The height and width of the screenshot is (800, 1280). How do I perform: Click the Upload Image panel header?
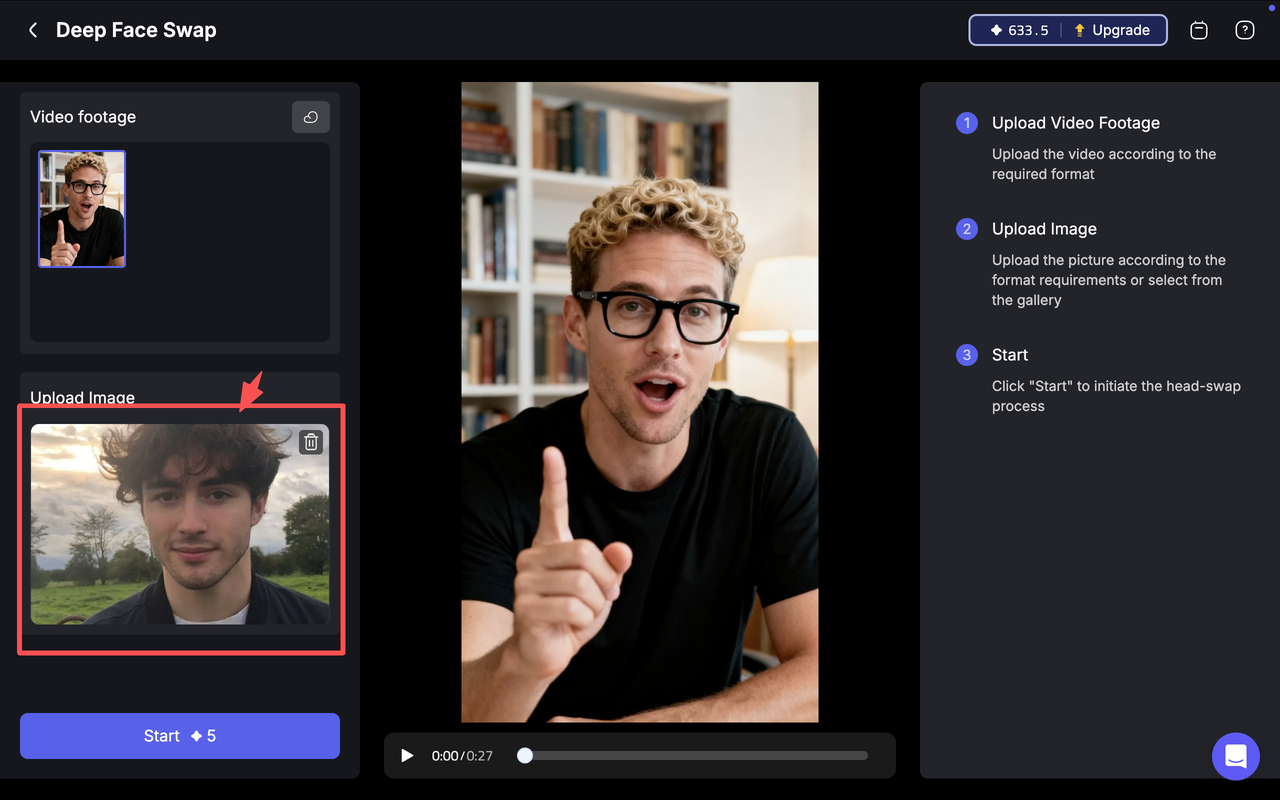[x=83, y=397]
